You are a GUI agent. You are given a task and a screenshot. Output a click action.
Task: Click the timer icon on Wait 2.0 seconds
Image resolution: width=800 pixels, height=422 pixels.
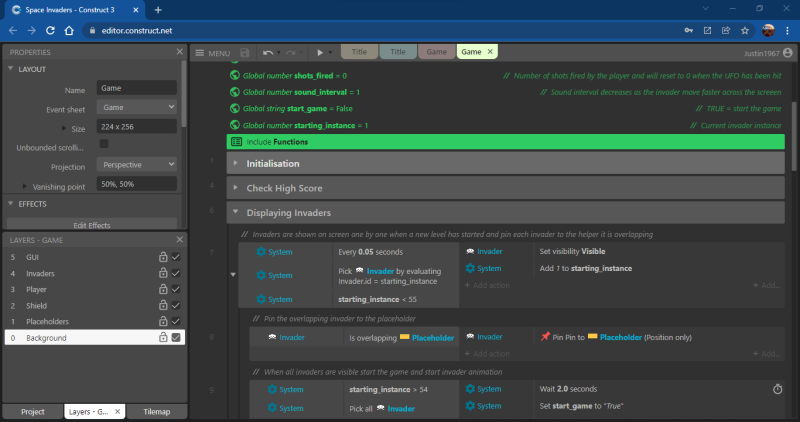778,389
